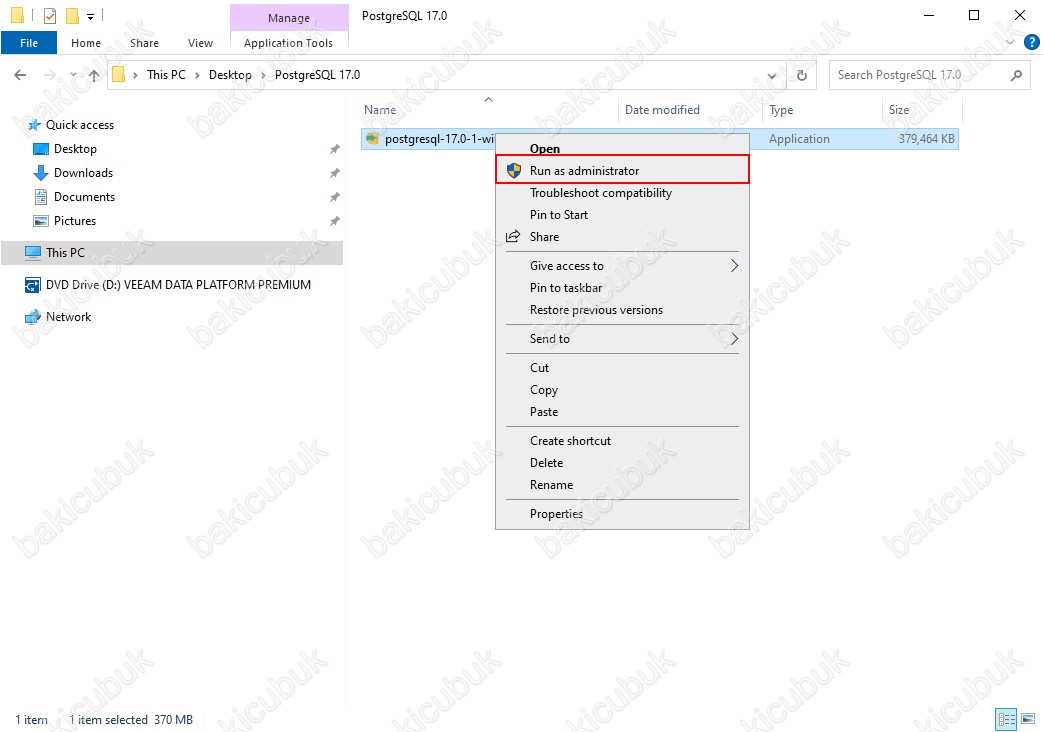Click the Back navigation arrow

point(20,75)
